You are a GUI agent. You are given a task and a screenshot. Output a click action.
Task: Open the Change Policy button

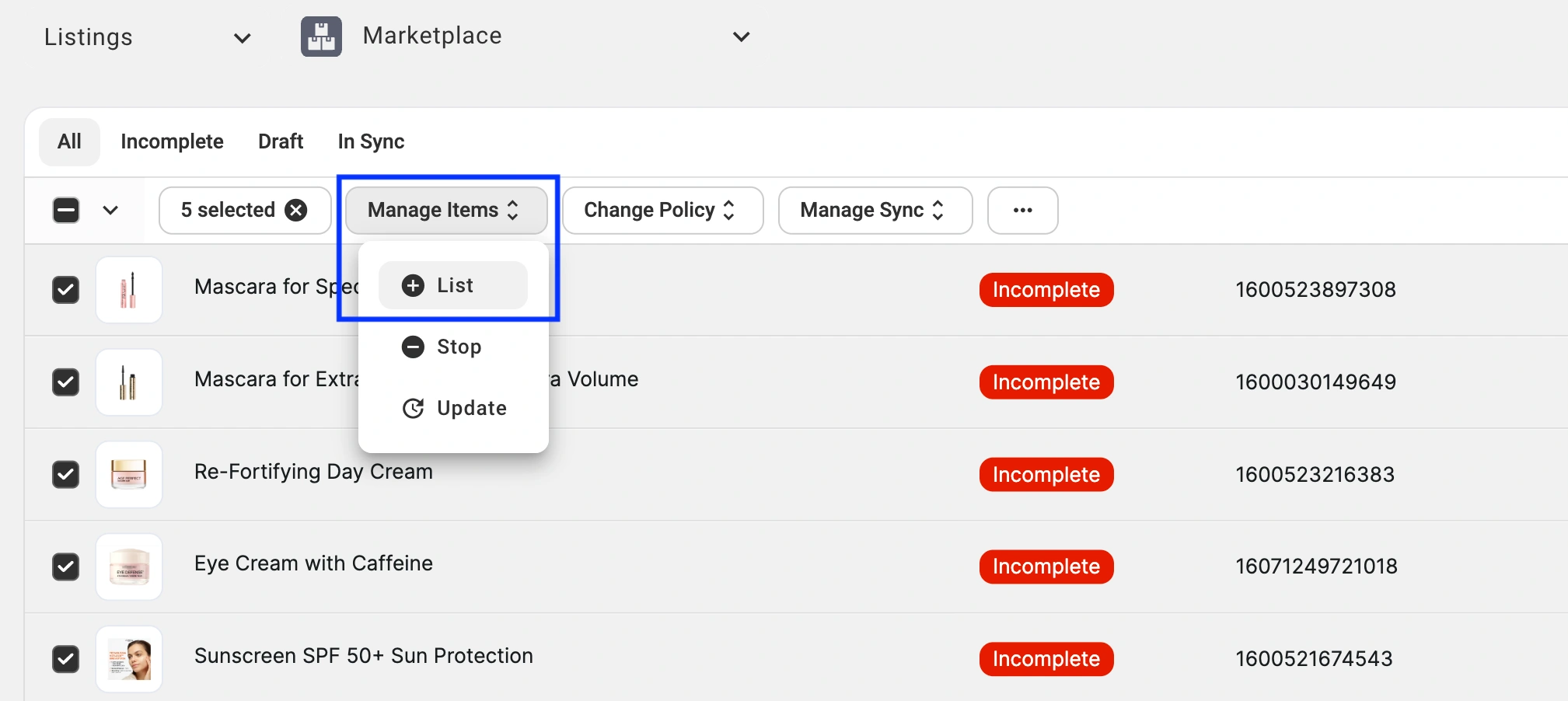(x=662, y=210)
